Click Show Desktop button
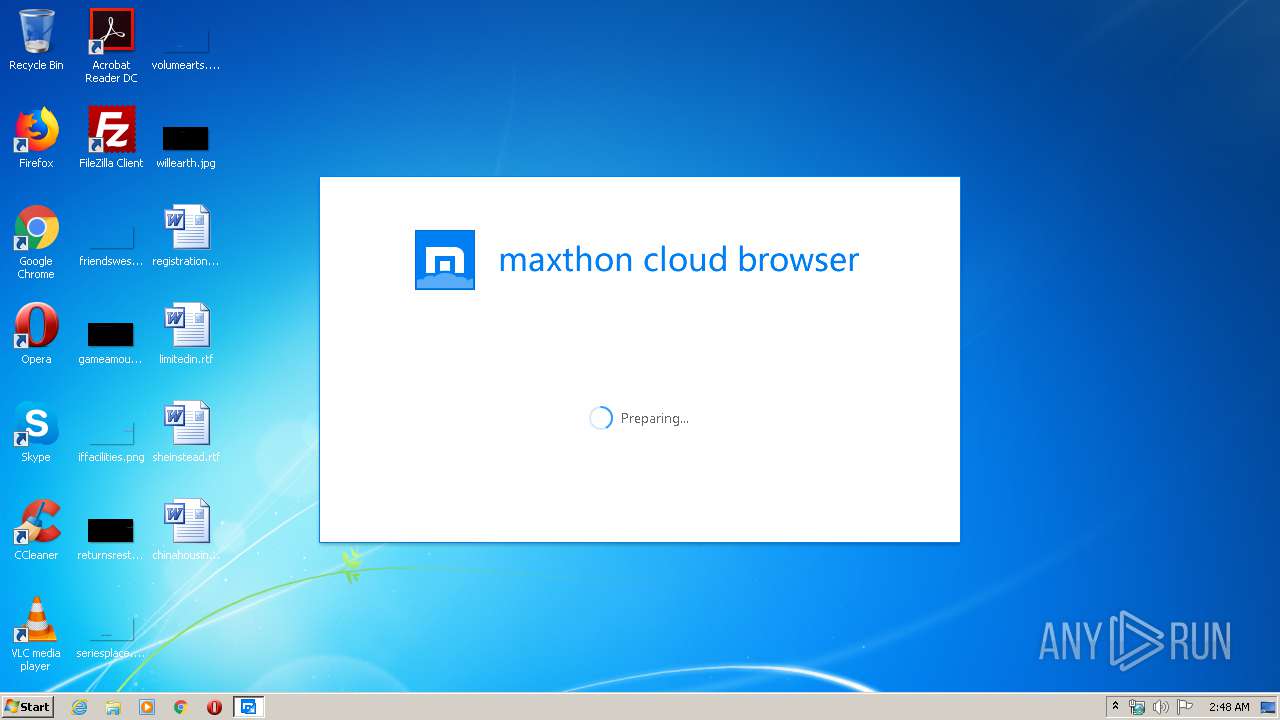Image resolution: width=1280 pixels, height=720 pixels. pos(1269,707)
